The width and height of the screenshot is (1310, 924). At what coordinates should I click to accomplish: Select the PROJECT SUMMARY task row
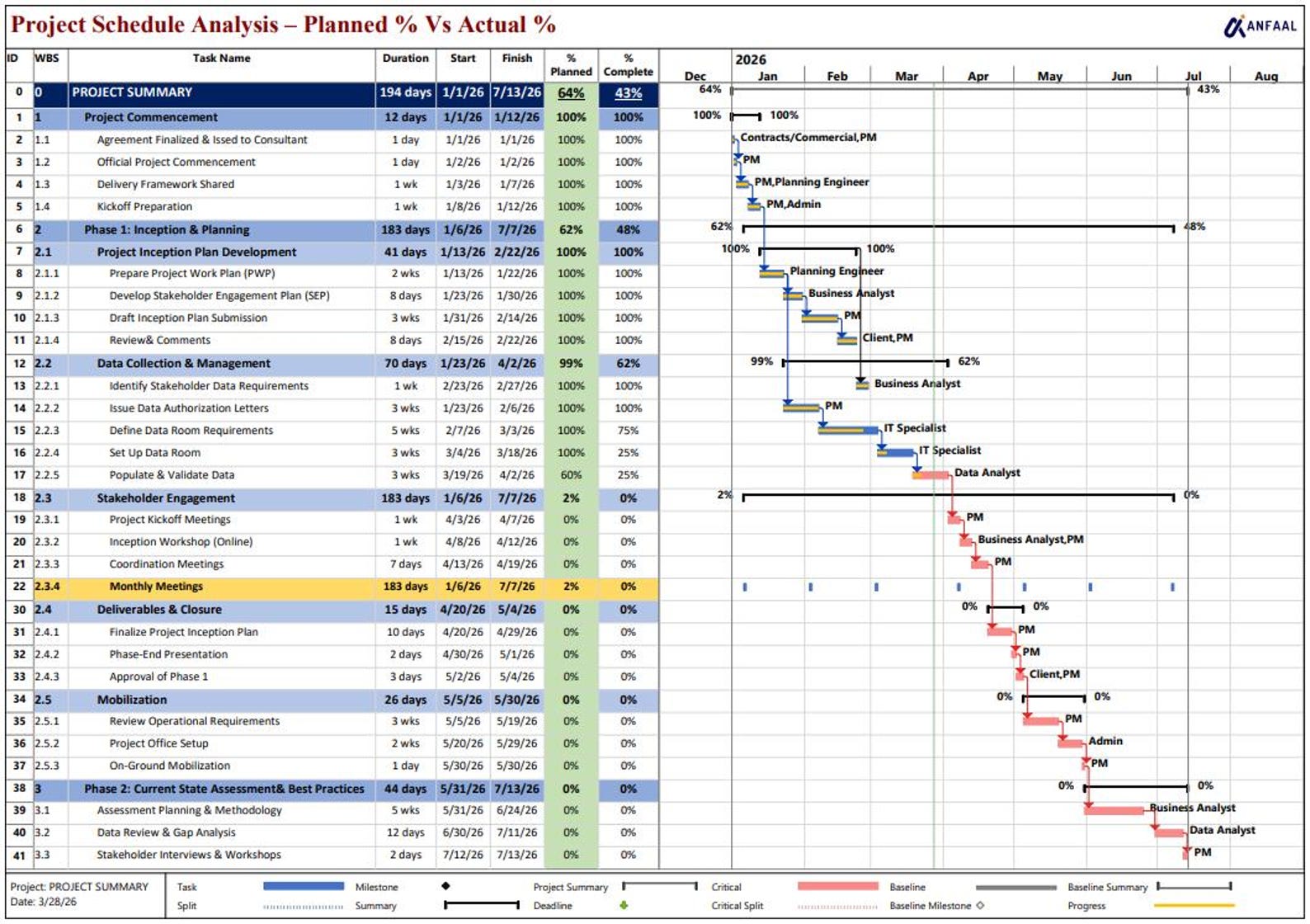332,93
